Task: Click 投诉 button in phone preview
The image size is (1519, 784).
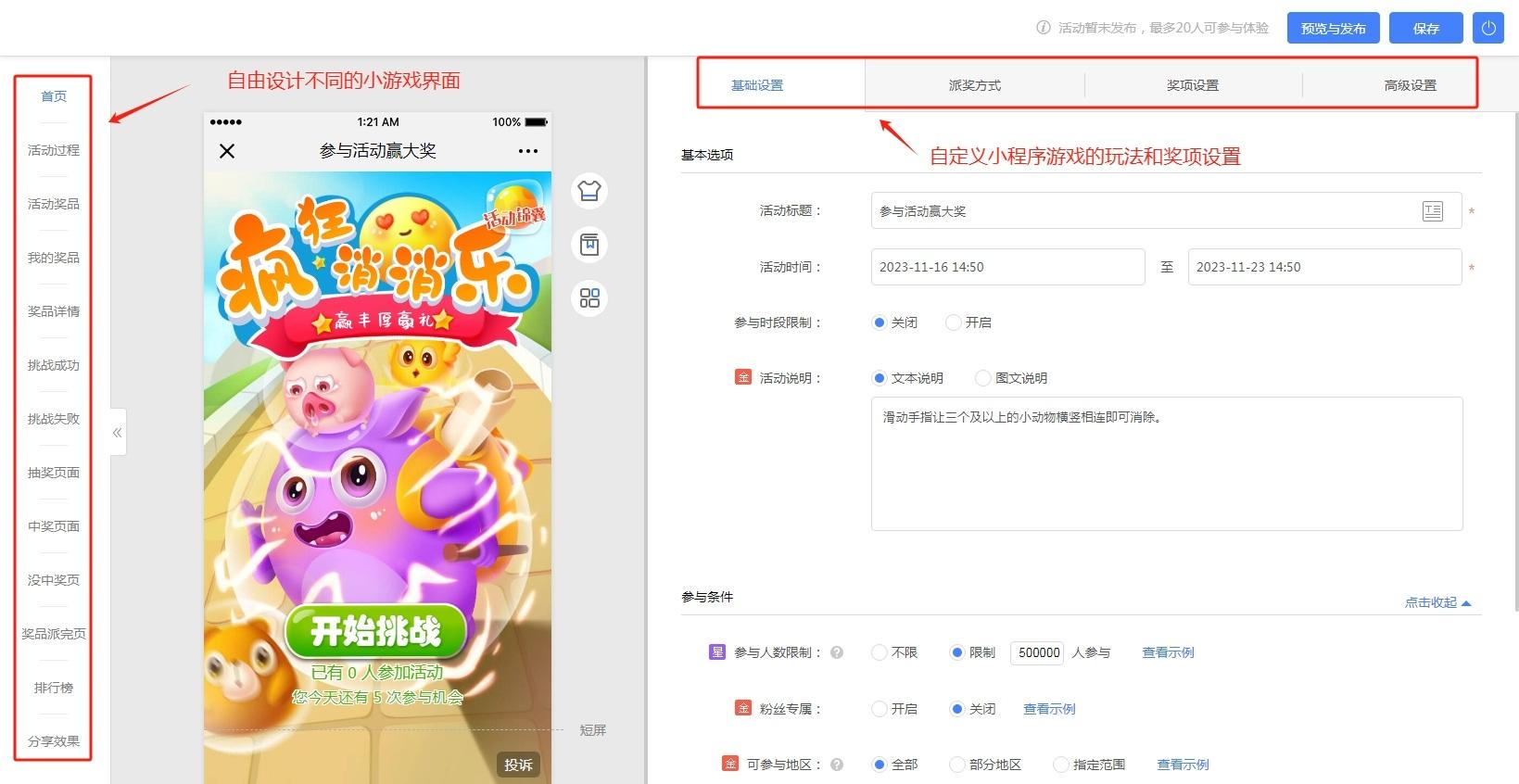Action: coord(518,765)
